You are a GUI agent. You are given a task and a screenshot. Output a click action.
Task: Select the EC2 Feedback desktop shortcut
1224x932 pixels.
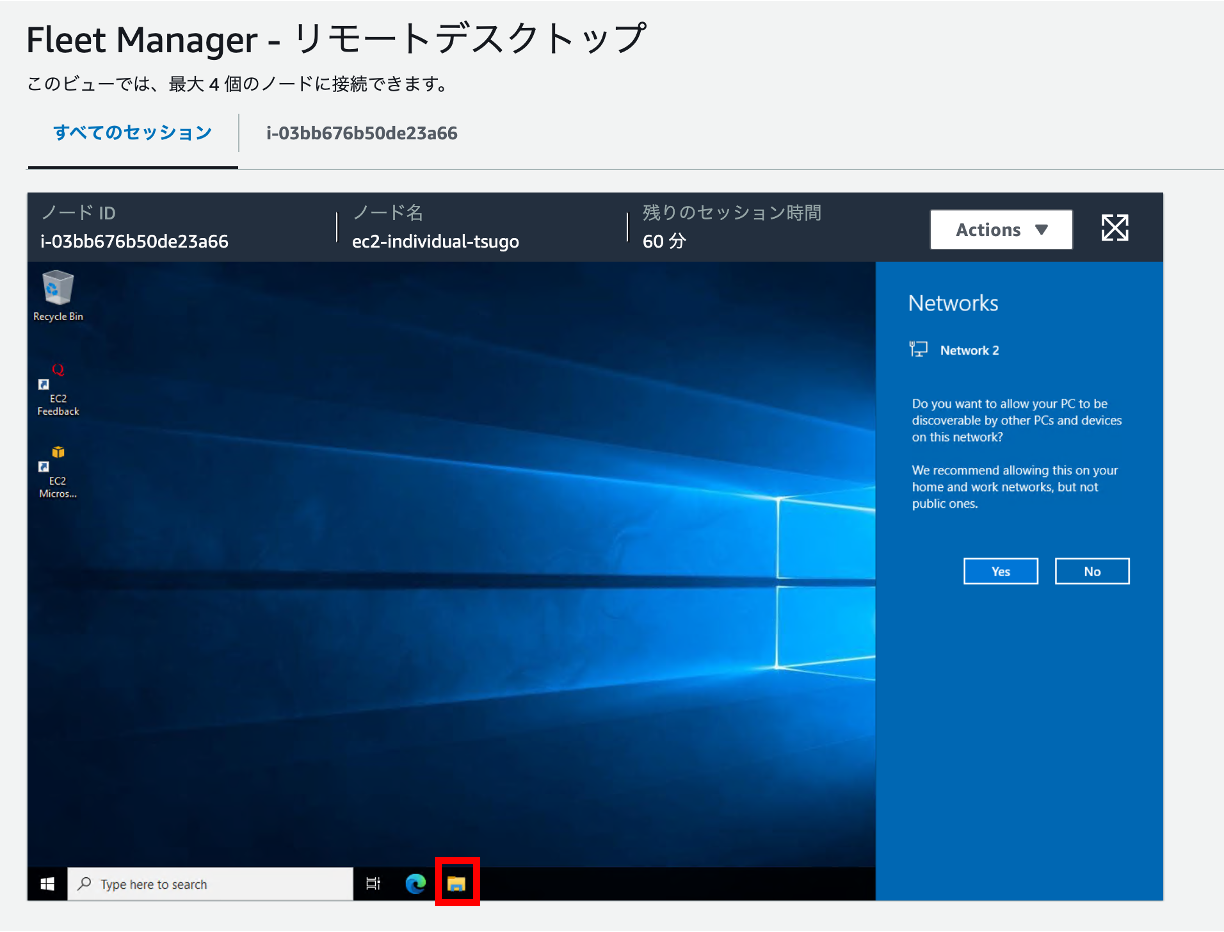point(58,390)
